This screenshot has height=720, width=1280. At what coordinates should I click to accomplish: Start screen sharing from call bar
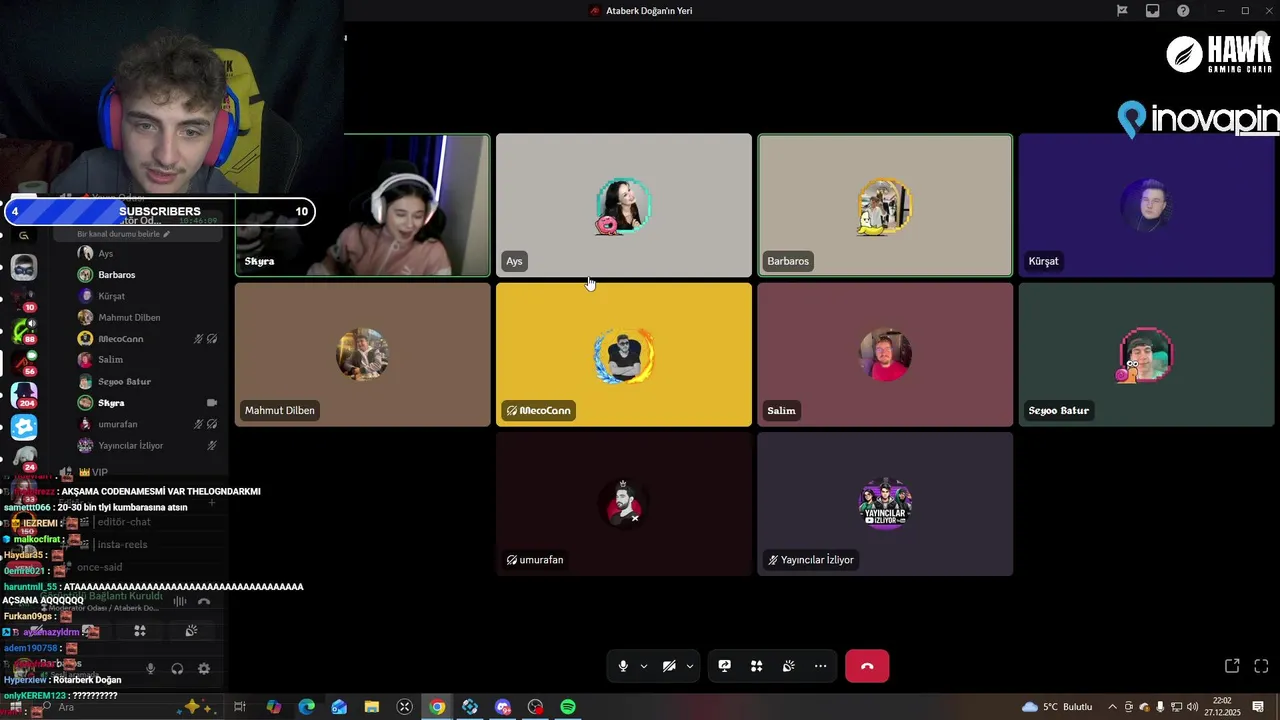click(x=725, y=666)
